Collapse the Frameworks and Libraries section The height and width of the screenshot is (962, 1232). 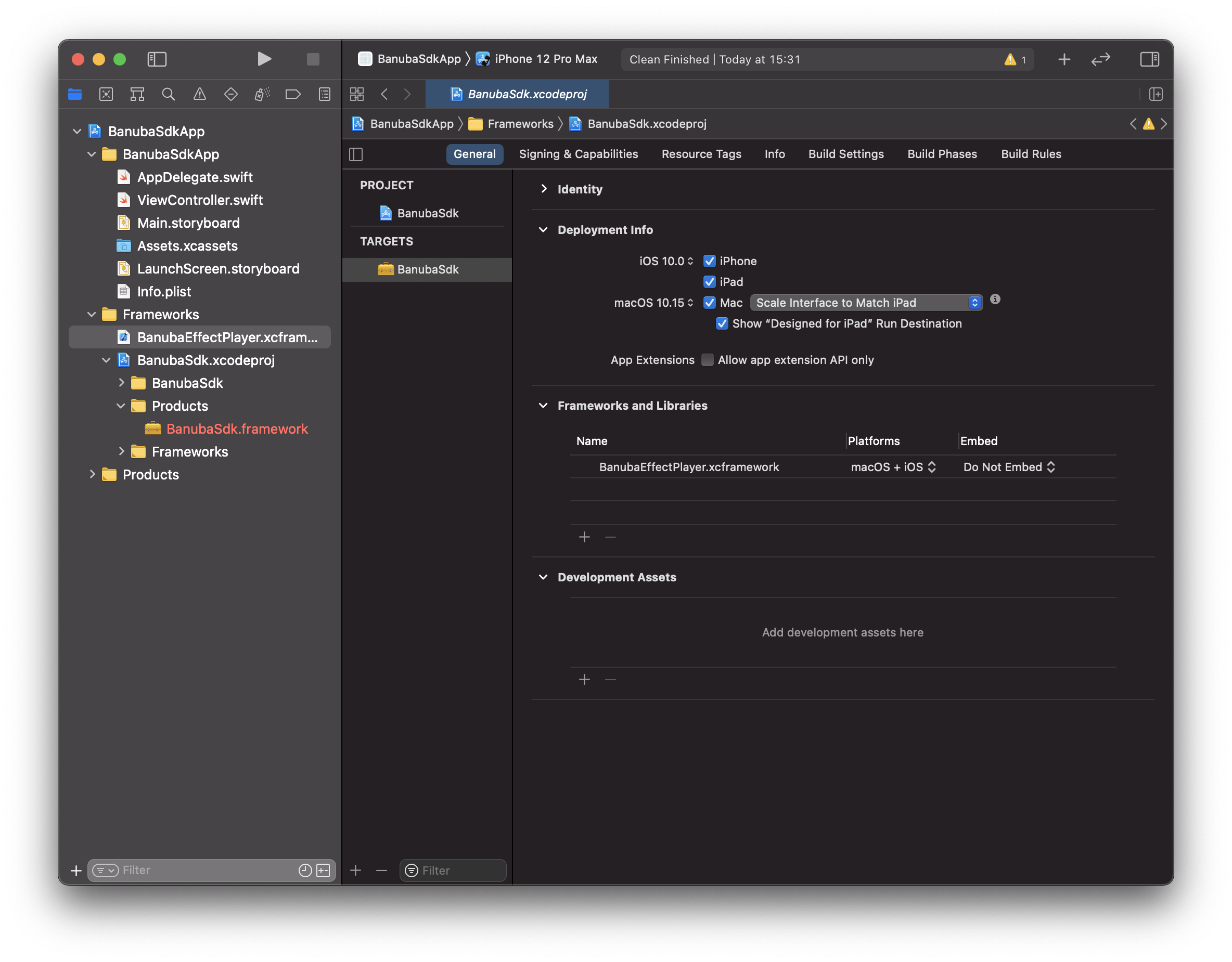click(x=543, y=406)
